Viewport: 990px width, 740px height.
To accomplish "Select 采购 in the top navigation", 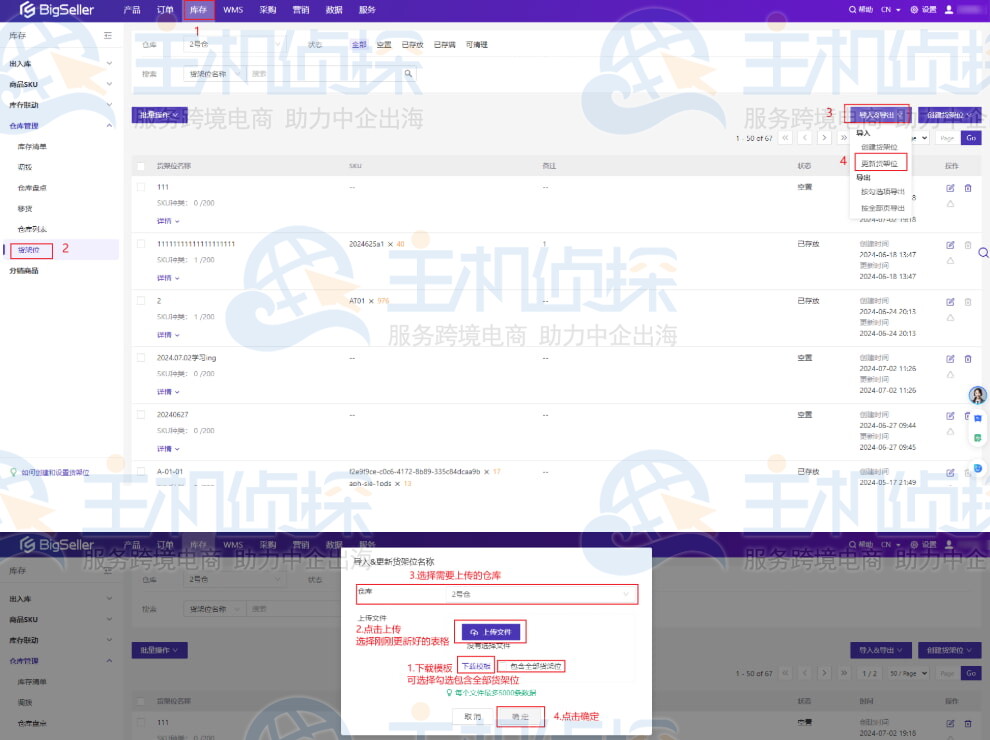I will click(x=268, y=11).
